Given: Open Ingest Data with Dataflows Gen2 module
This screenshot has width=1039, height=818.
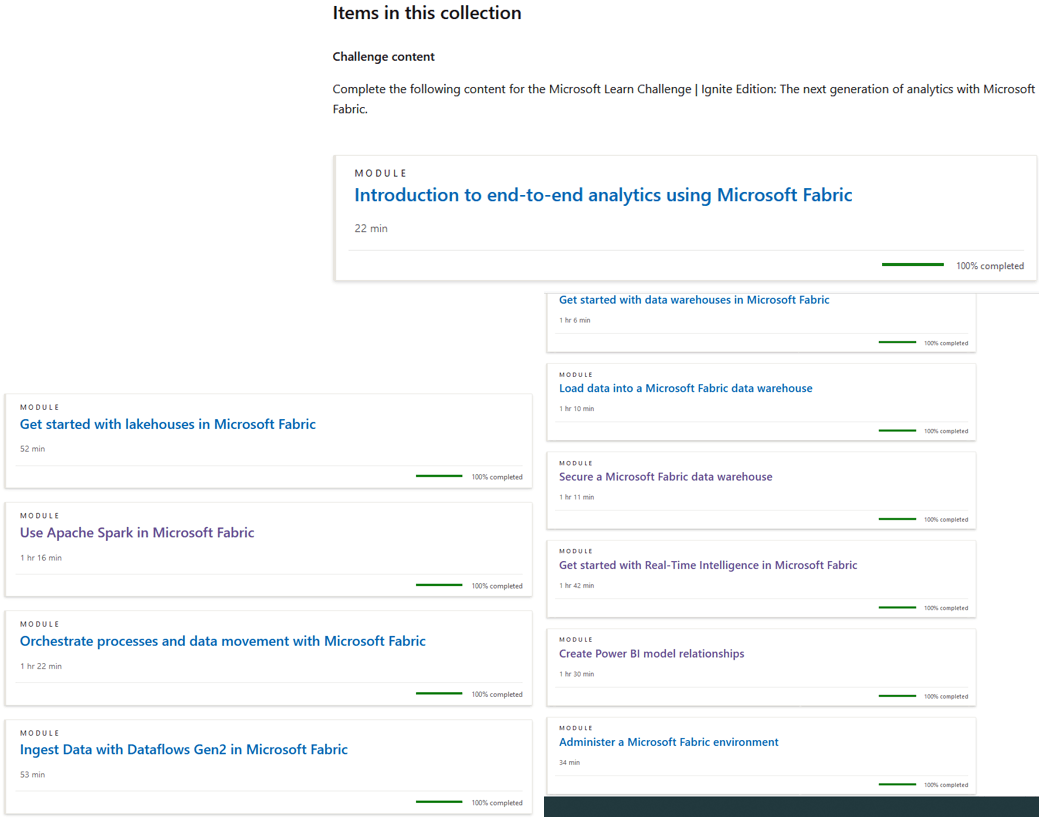Looking at the screenshot, I should 184,750.
